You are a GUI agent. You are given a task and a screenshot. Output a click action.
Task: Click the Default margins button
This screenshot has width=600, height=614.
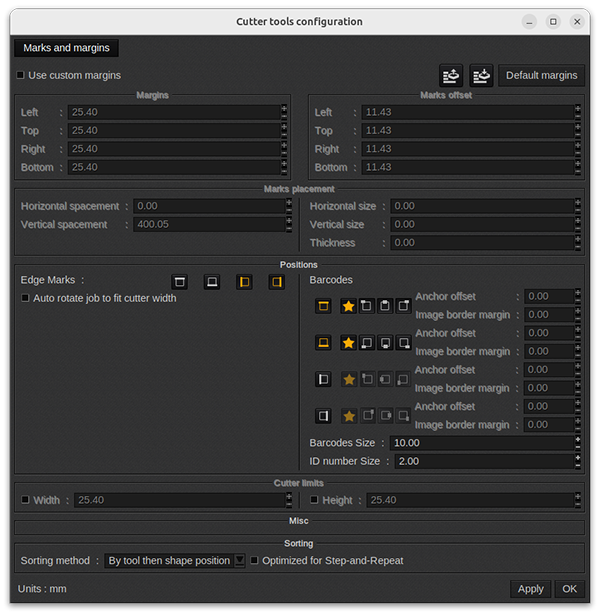(541, 75)
